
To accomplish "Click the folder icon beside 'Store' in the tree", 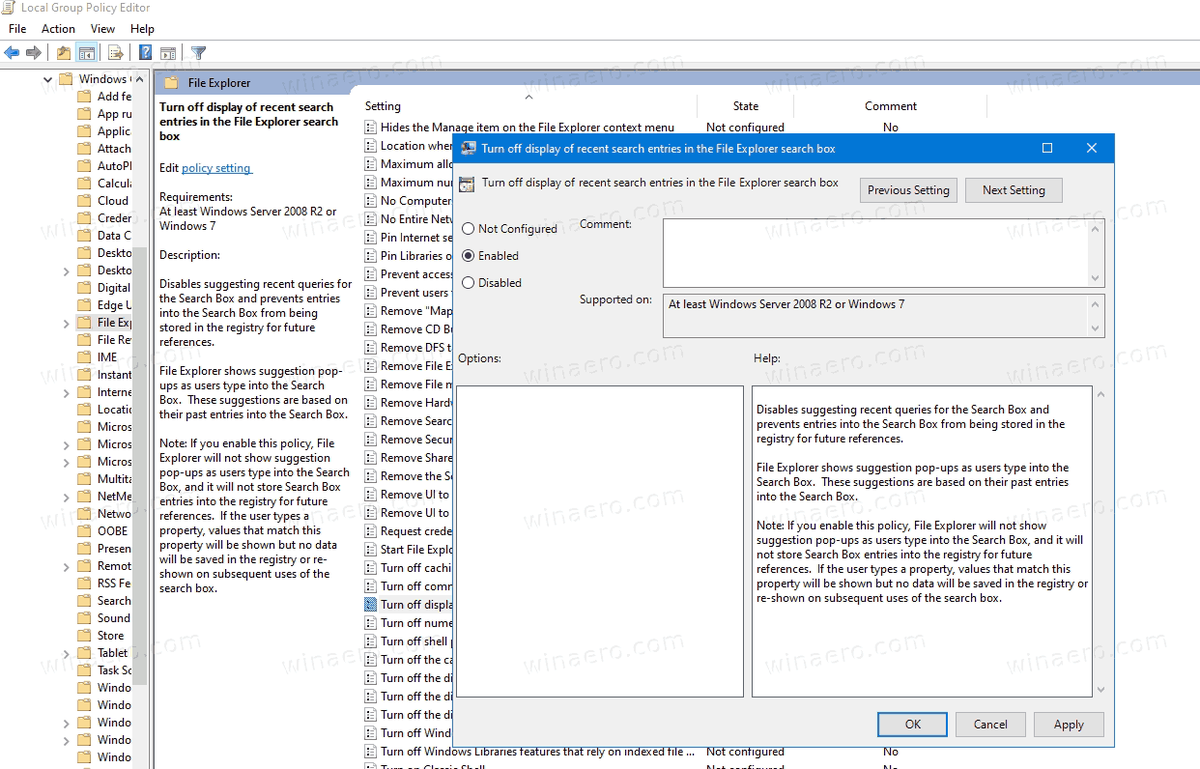I will (85, 635).
